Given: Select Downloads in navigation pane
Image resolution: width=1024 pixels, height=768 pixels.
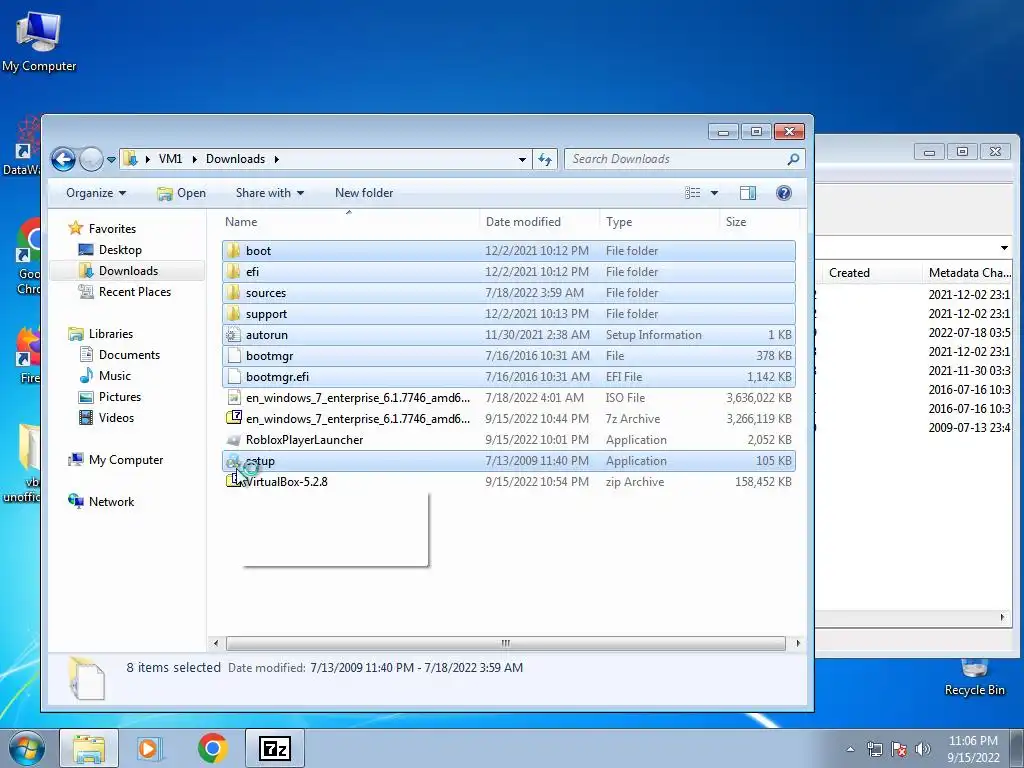Looking at the screenshot, I should click(128, 270).
